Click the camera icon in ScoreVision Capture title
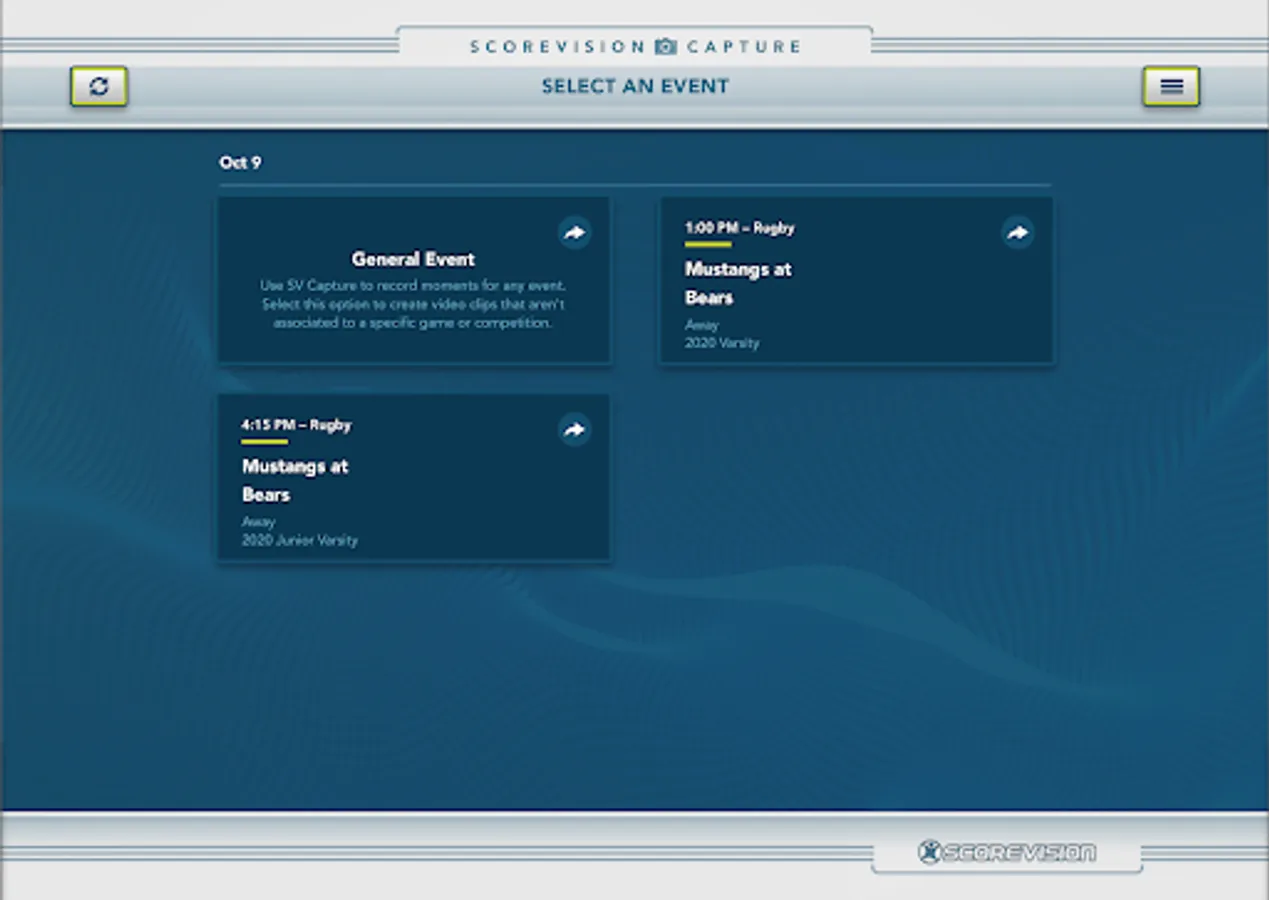1269x900 pixels. coord(666,46)
